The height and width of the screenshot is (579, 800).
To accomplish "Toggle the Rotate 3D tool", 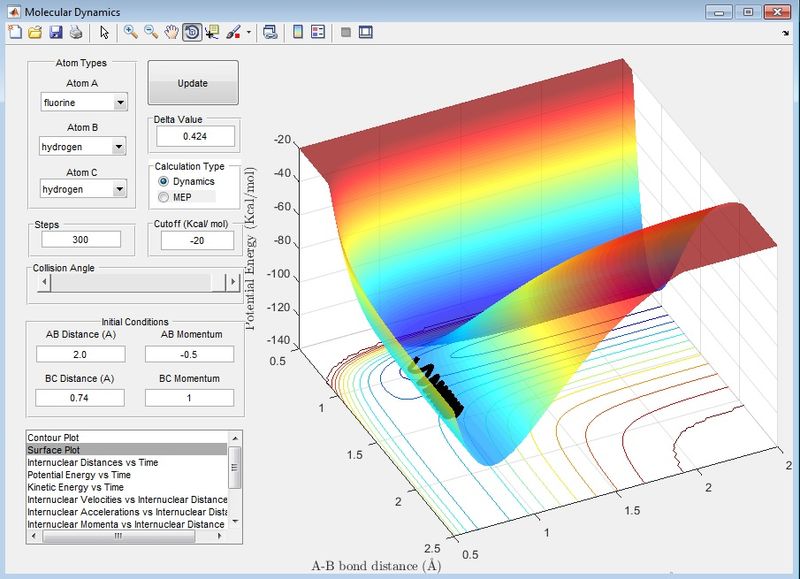I will 192,33.
